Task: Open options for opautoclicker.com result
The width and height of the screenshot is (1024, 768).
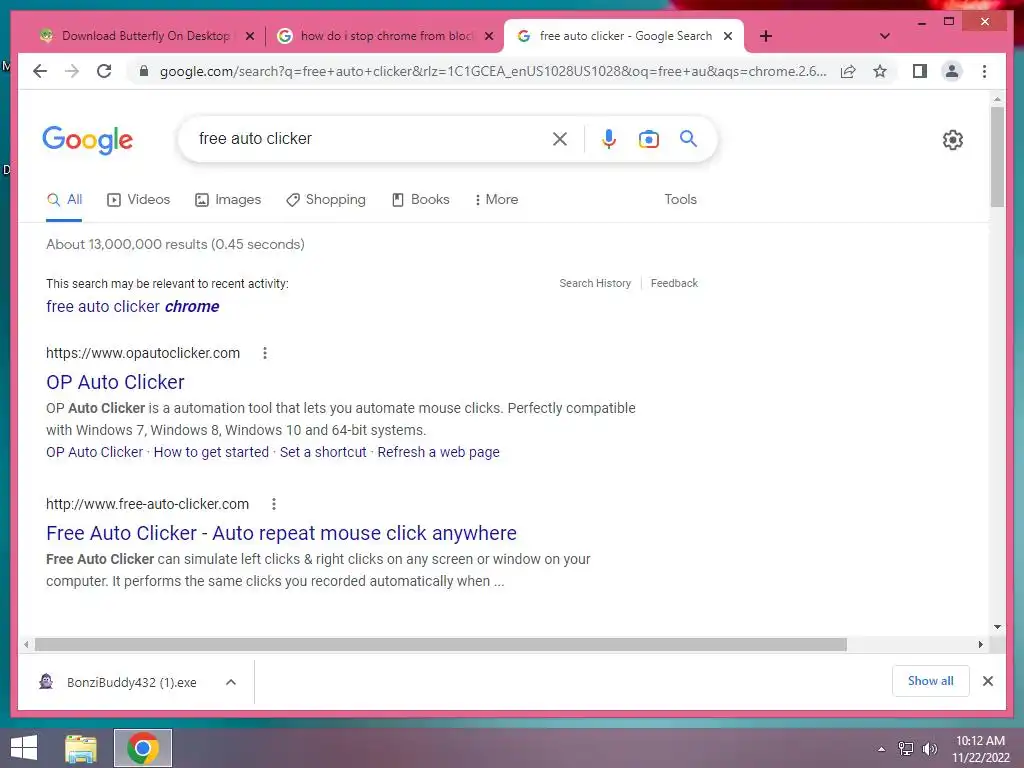Action: [x=264, y=353]
